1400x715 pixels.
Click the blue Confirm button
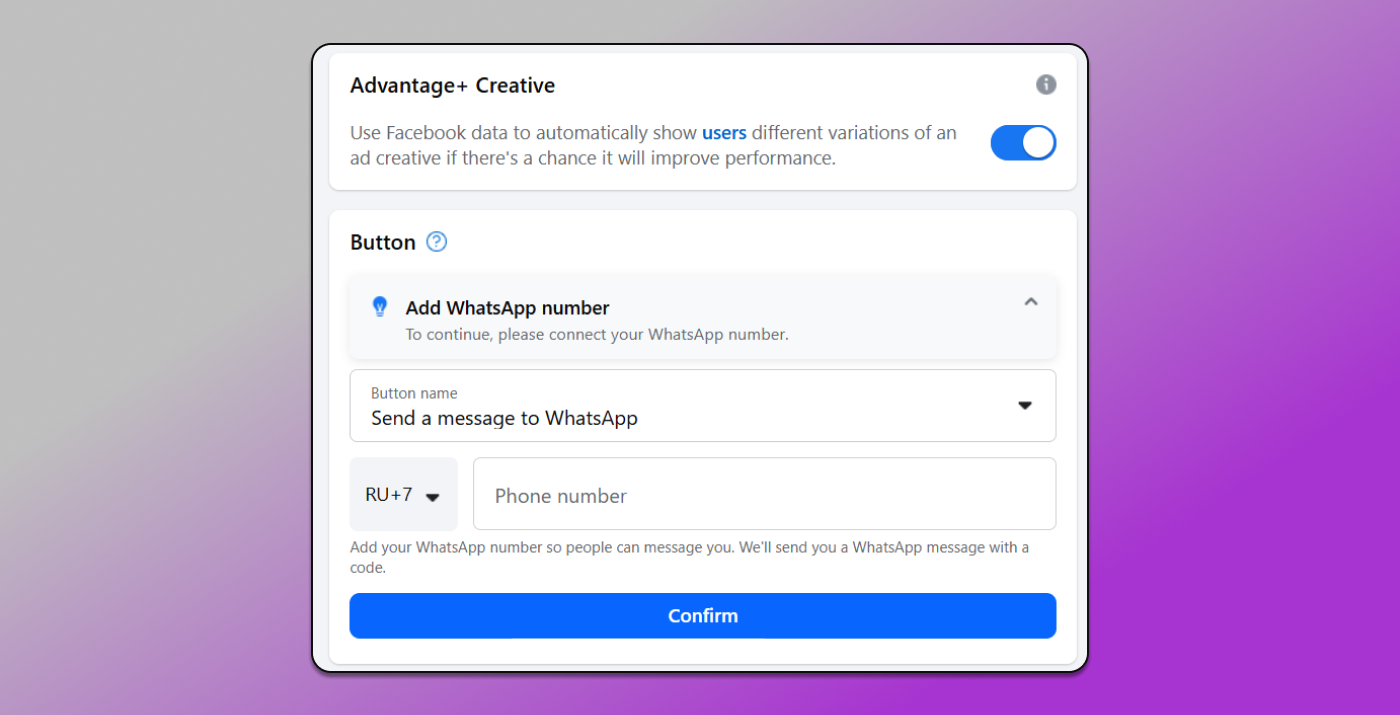click(x=702, y=616)
